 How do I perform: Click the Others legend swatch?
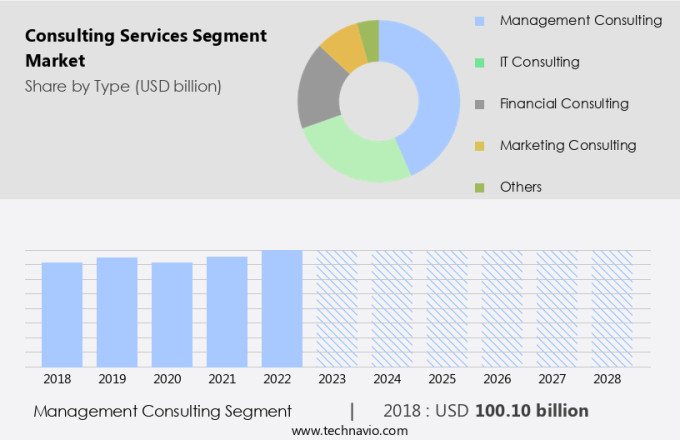(x=480, y=187)
